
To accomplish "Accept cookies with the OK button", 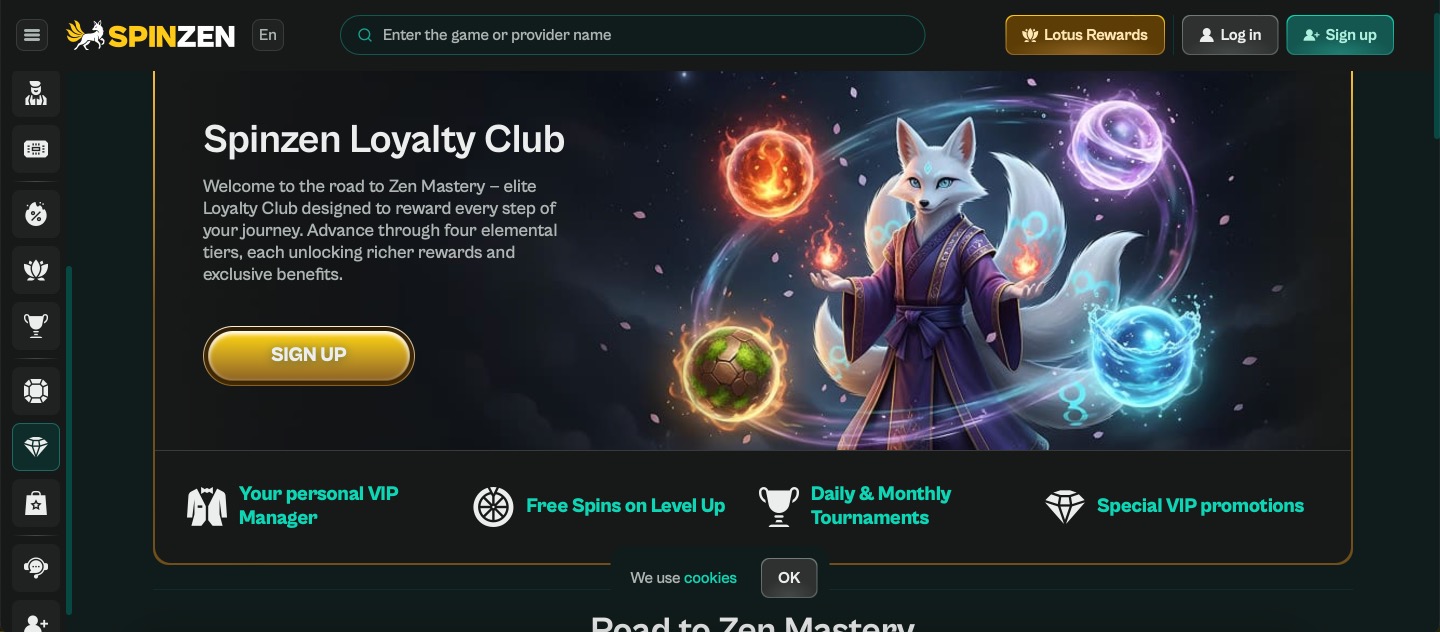I will 789,578.
